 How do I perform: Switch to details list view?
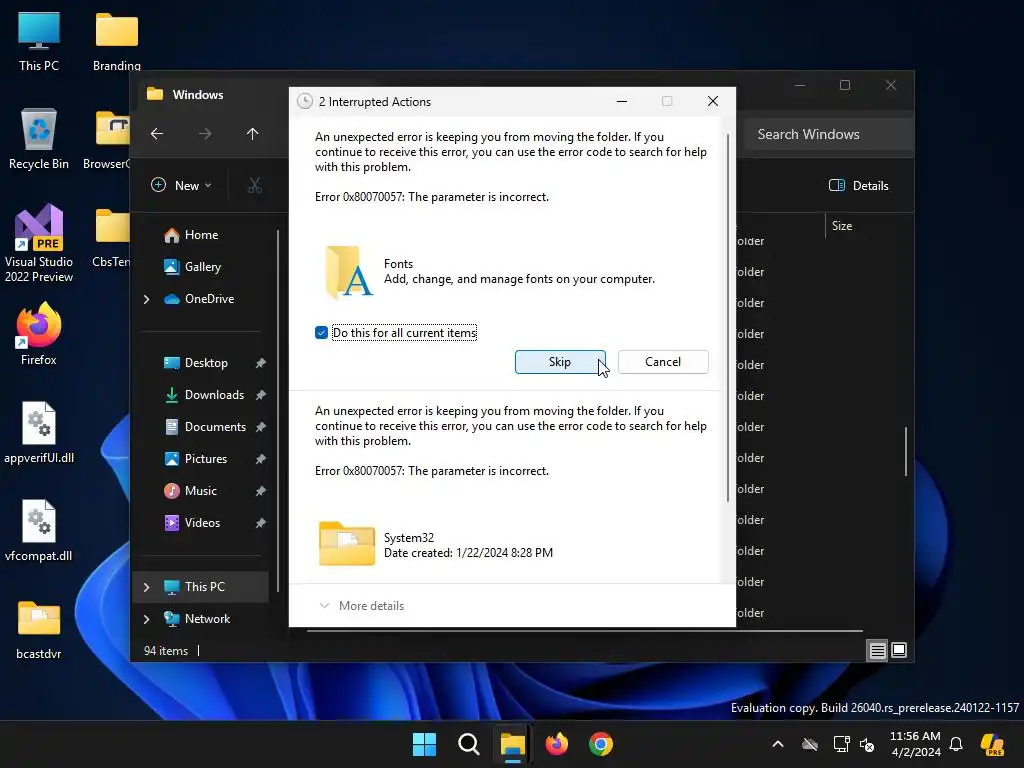pyautogui.click(x=877, y=650)
